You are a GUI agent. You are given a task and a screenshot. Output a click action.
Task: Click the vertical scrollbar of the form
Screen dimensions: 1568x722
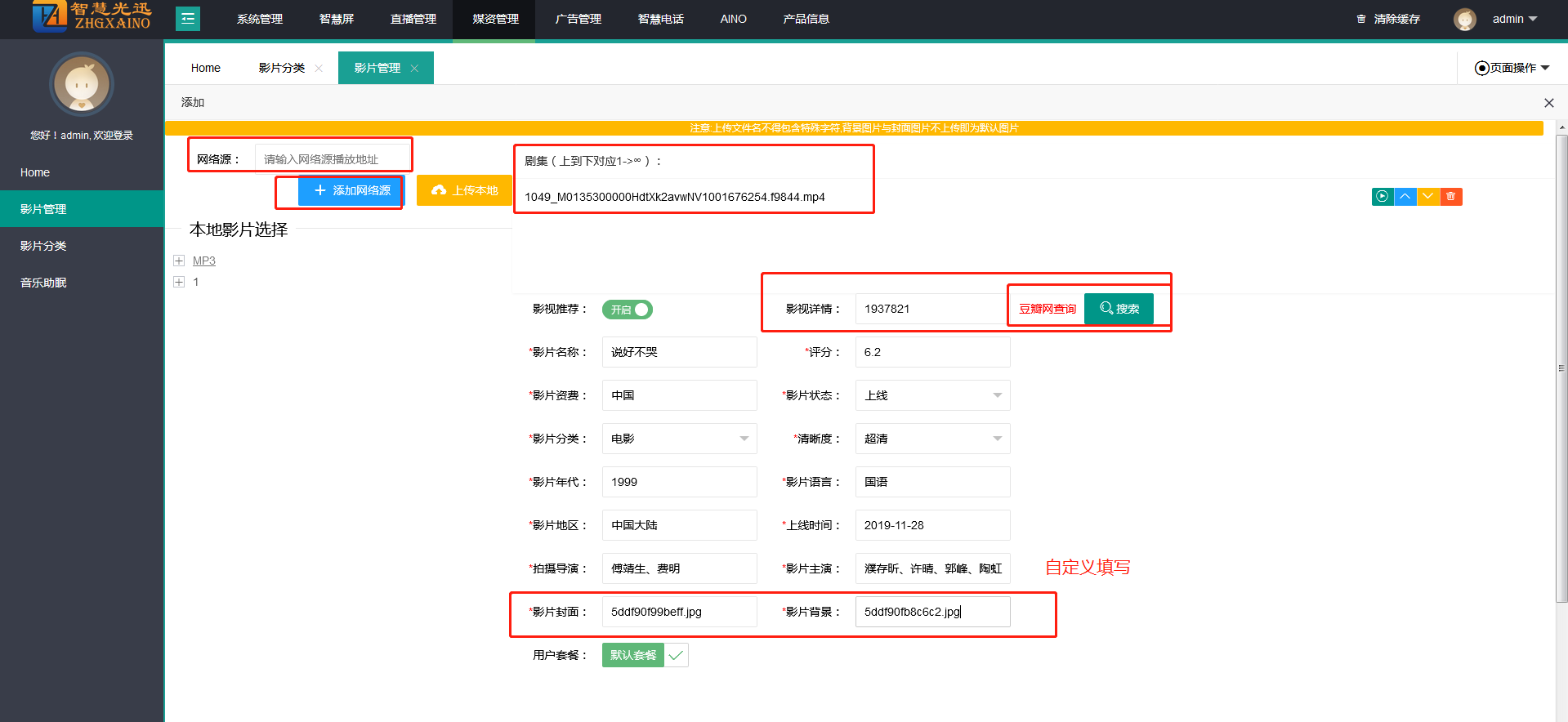[1561, 368]
